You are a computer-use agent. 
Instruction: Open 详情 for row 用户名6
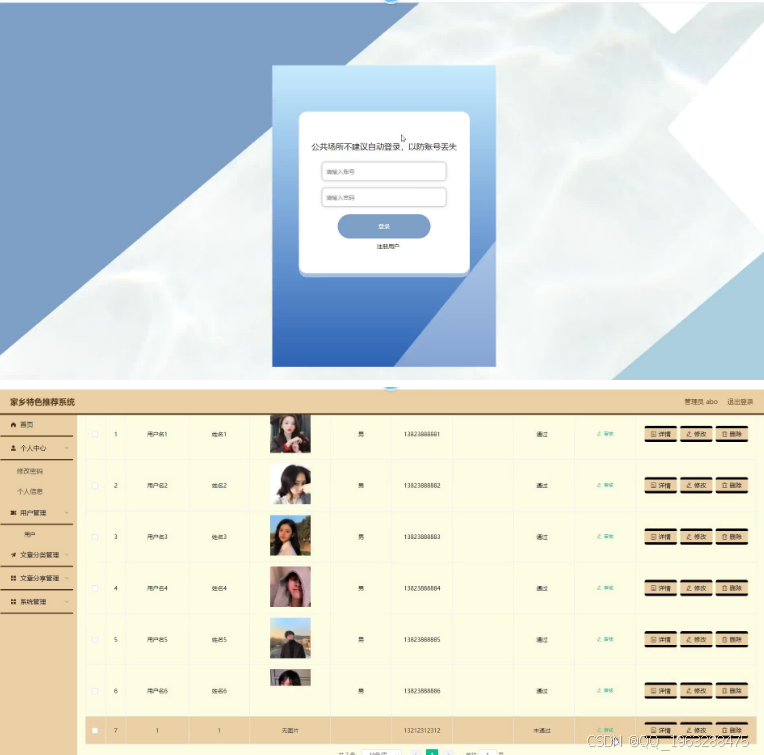[x=661, y=691]
